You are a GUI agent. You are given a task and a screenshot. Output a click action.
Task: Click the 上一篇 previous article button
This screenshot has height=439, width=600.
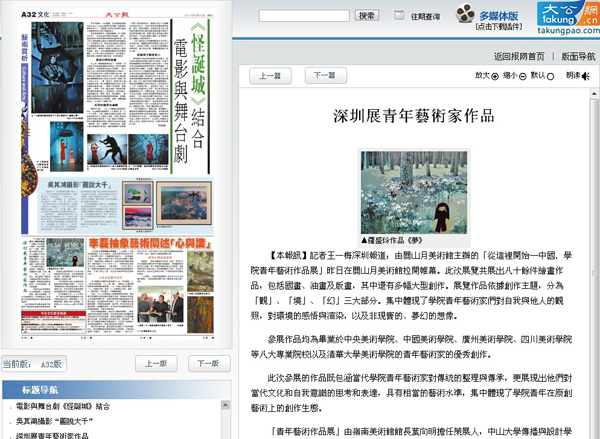coord(270,76)
